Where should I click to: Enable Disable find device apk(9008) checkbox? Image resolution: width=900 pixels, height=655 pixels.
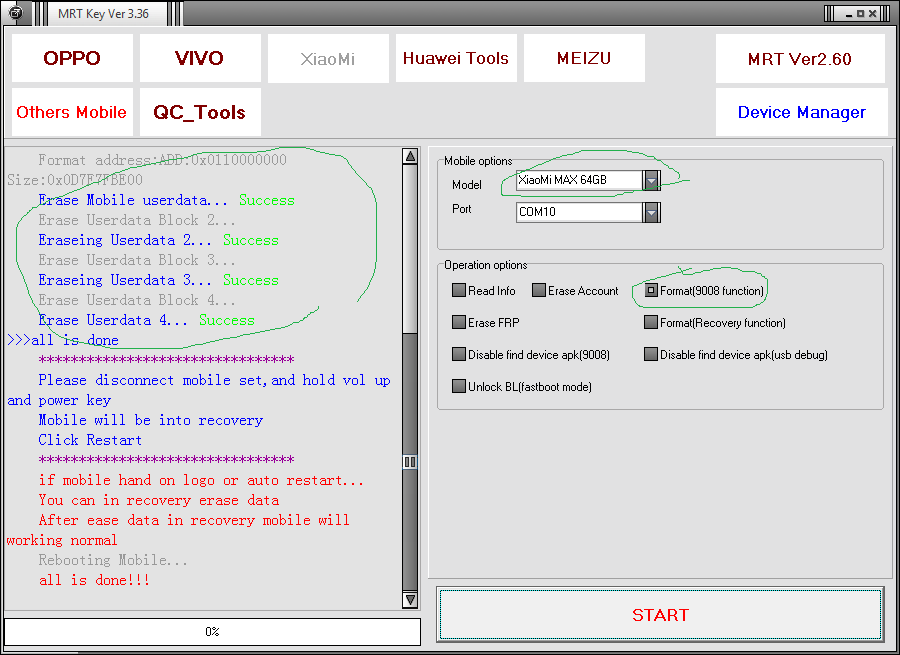(x=459, y=355)
